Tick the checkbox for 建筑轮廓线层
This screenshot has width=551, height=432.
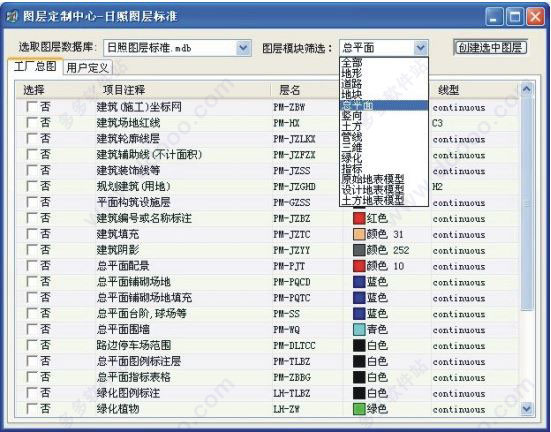point(32,138)
